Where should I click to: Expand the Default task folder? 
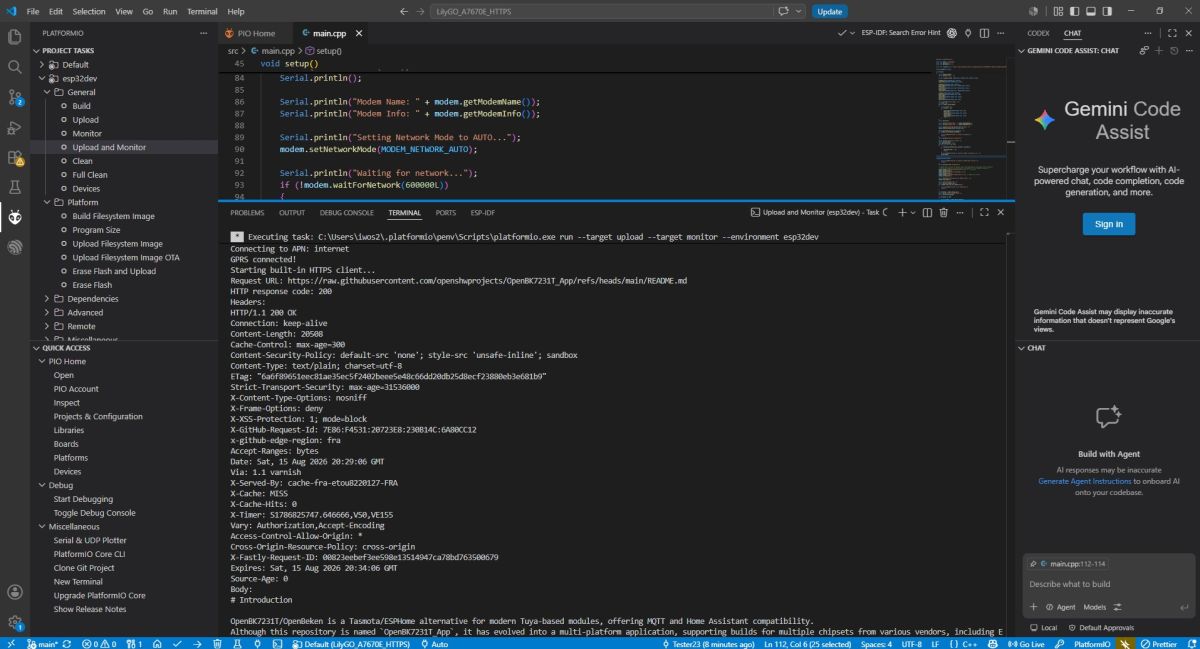(x=43, y=64)
